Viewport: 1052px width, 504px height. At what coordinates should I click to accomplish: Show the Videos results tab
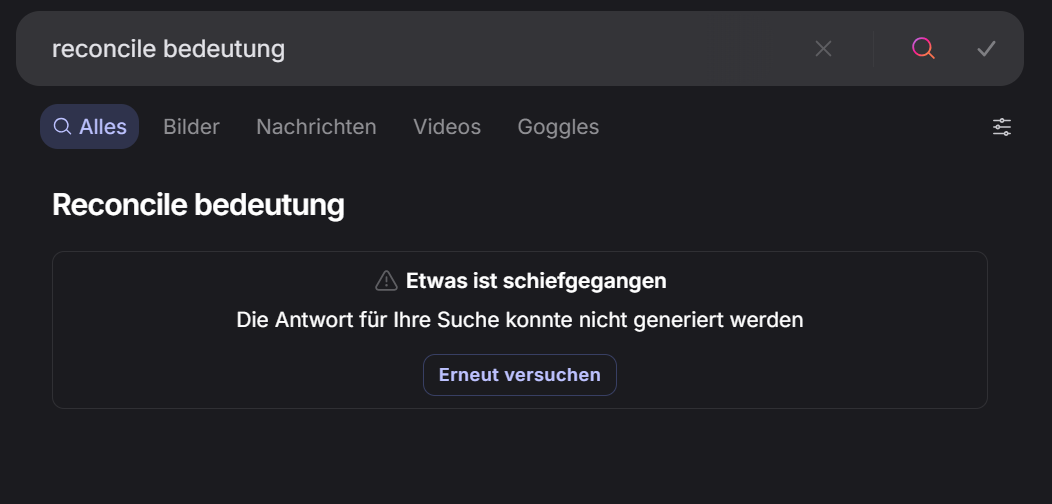(447, 127)
